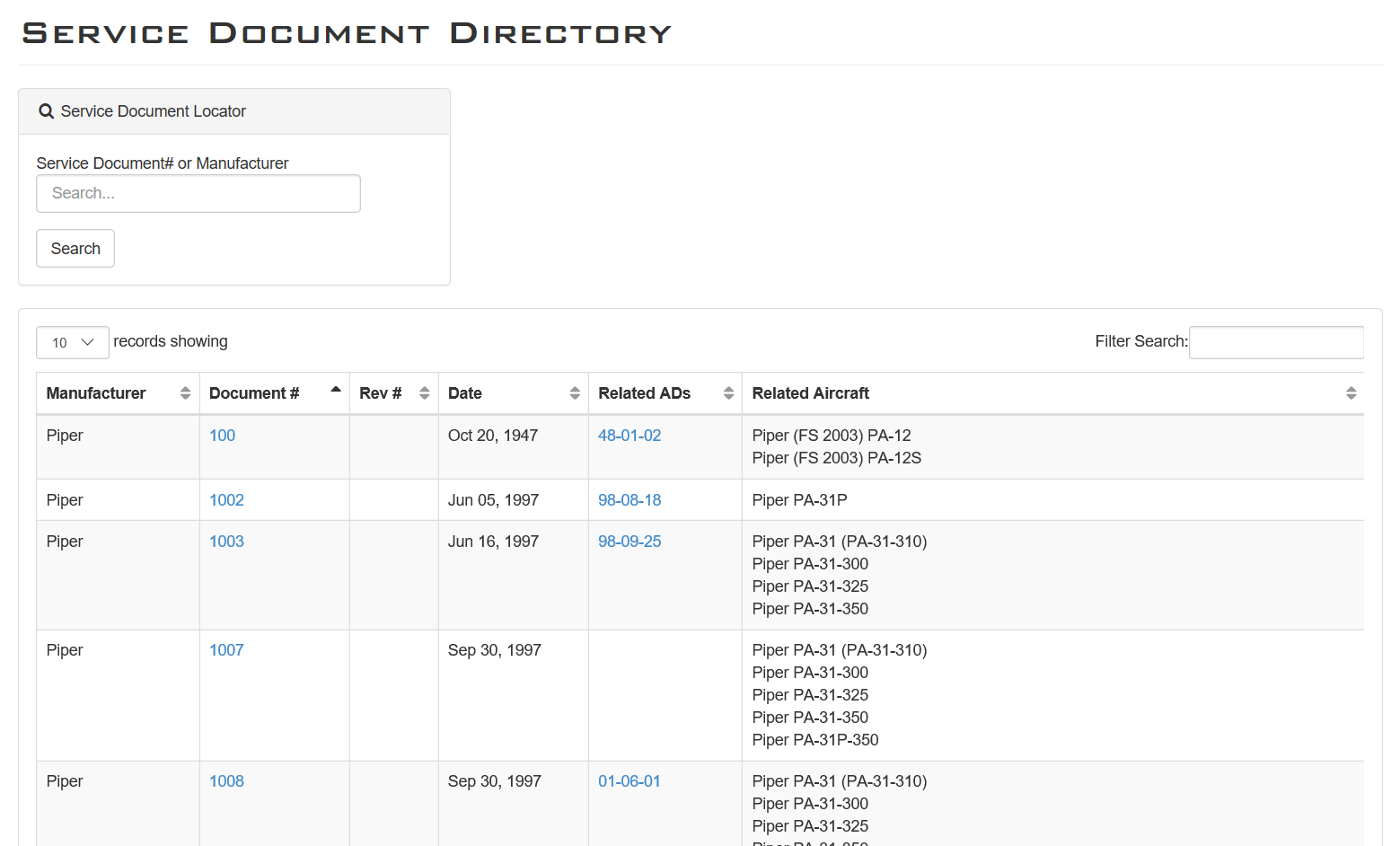Image resolution: width=1400 pixels, height=846 pixels.
Task: Click the records showing label
Action: click(x=171, y=341)
